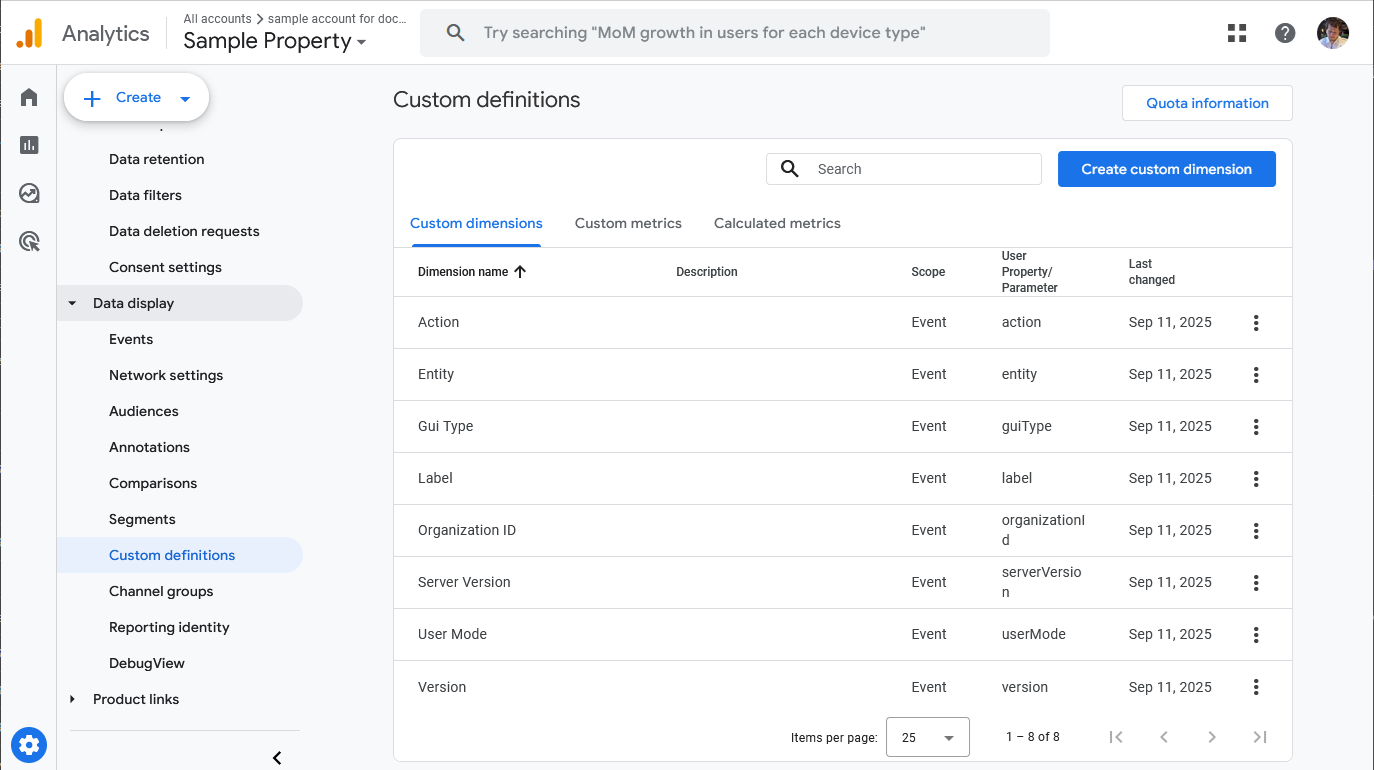Open more options for Gui Type dimension

coord(1256,427)
